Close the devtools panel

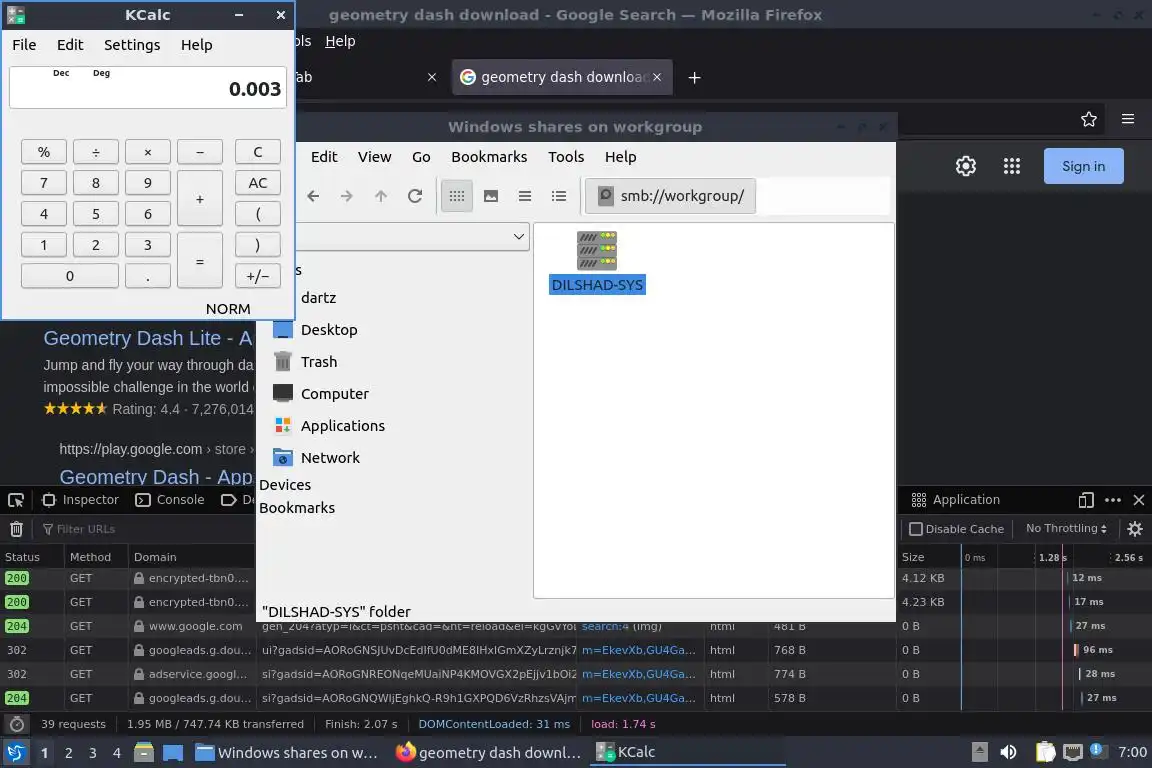[x=1139, y=500]
